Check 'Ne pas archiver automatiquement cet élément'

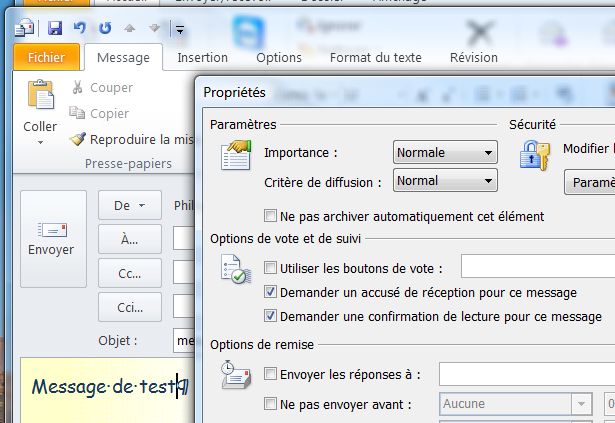click(270, 215)
